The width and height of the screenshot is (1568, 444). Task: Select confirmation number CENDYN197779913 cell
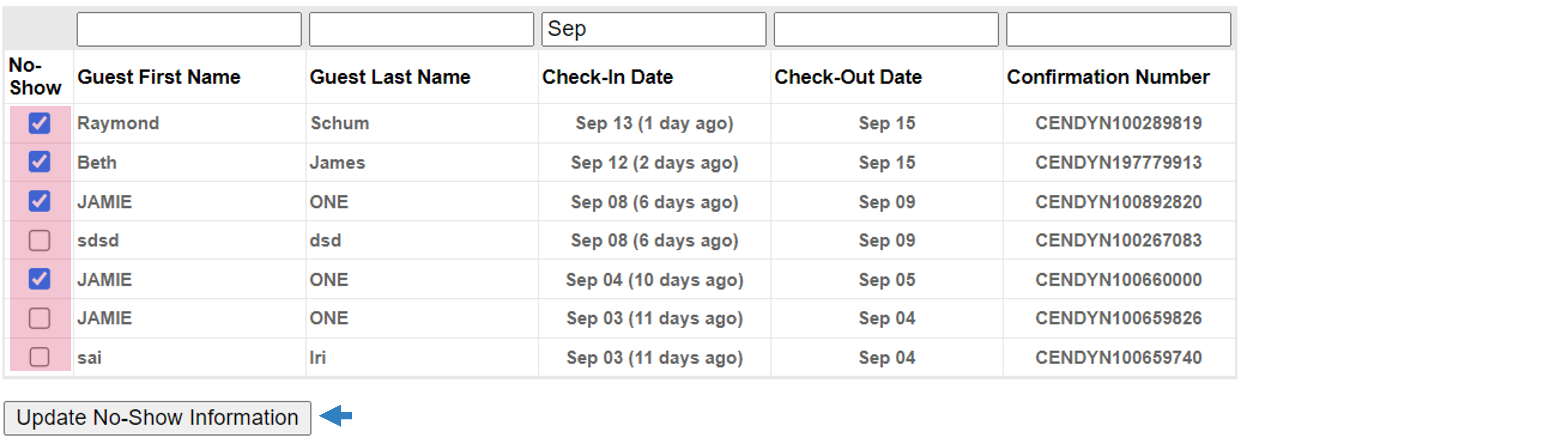click(1119, 162)
